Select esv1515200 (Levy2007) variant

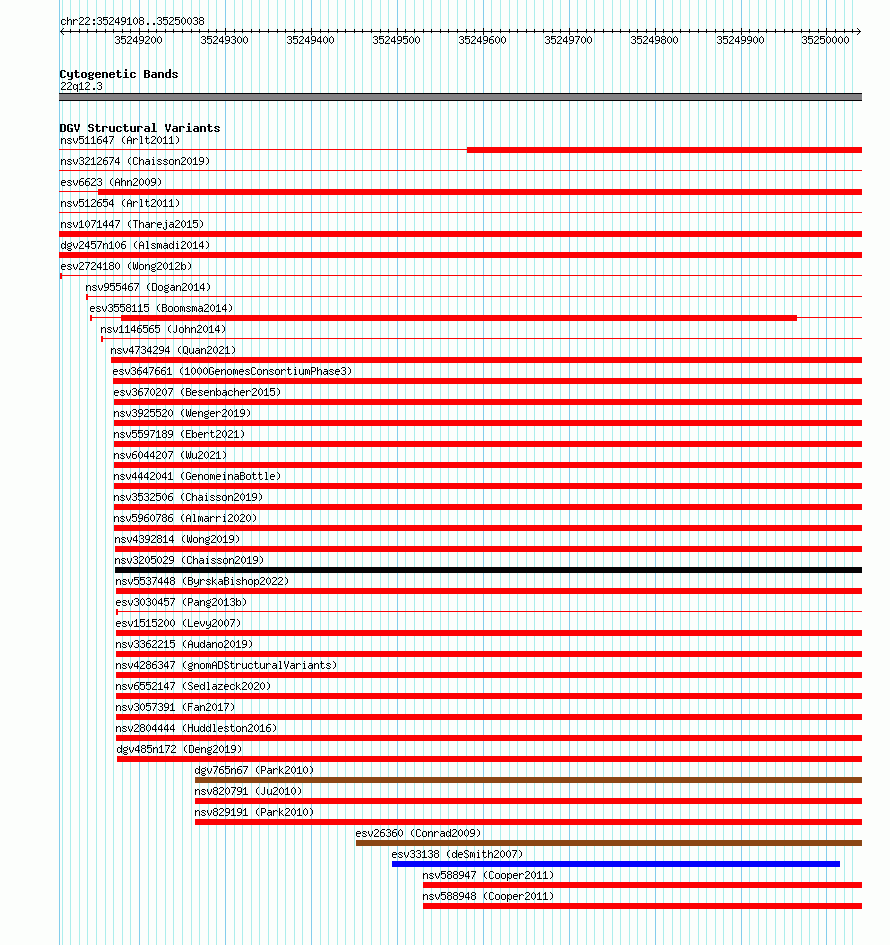178,623
